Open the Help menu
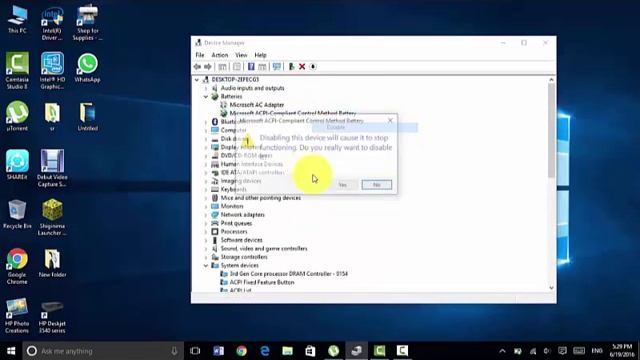 (260, 55)
